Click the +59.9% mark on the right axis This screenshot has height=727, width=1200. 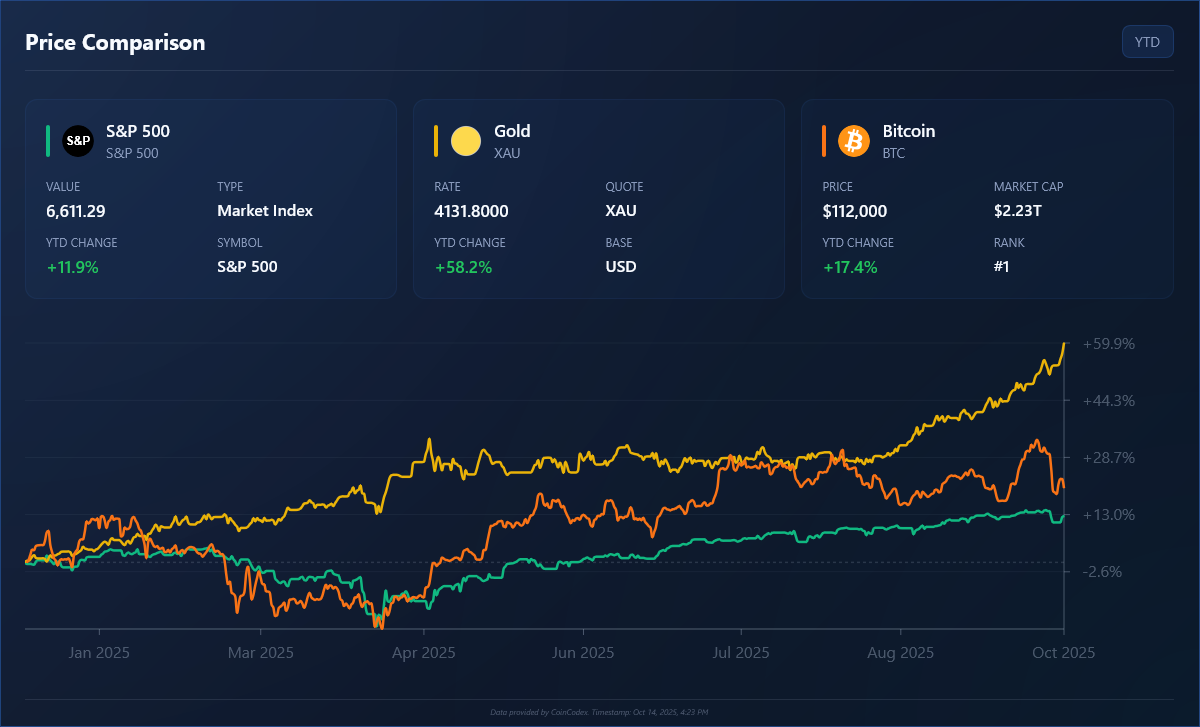(x=1110, y=343)
